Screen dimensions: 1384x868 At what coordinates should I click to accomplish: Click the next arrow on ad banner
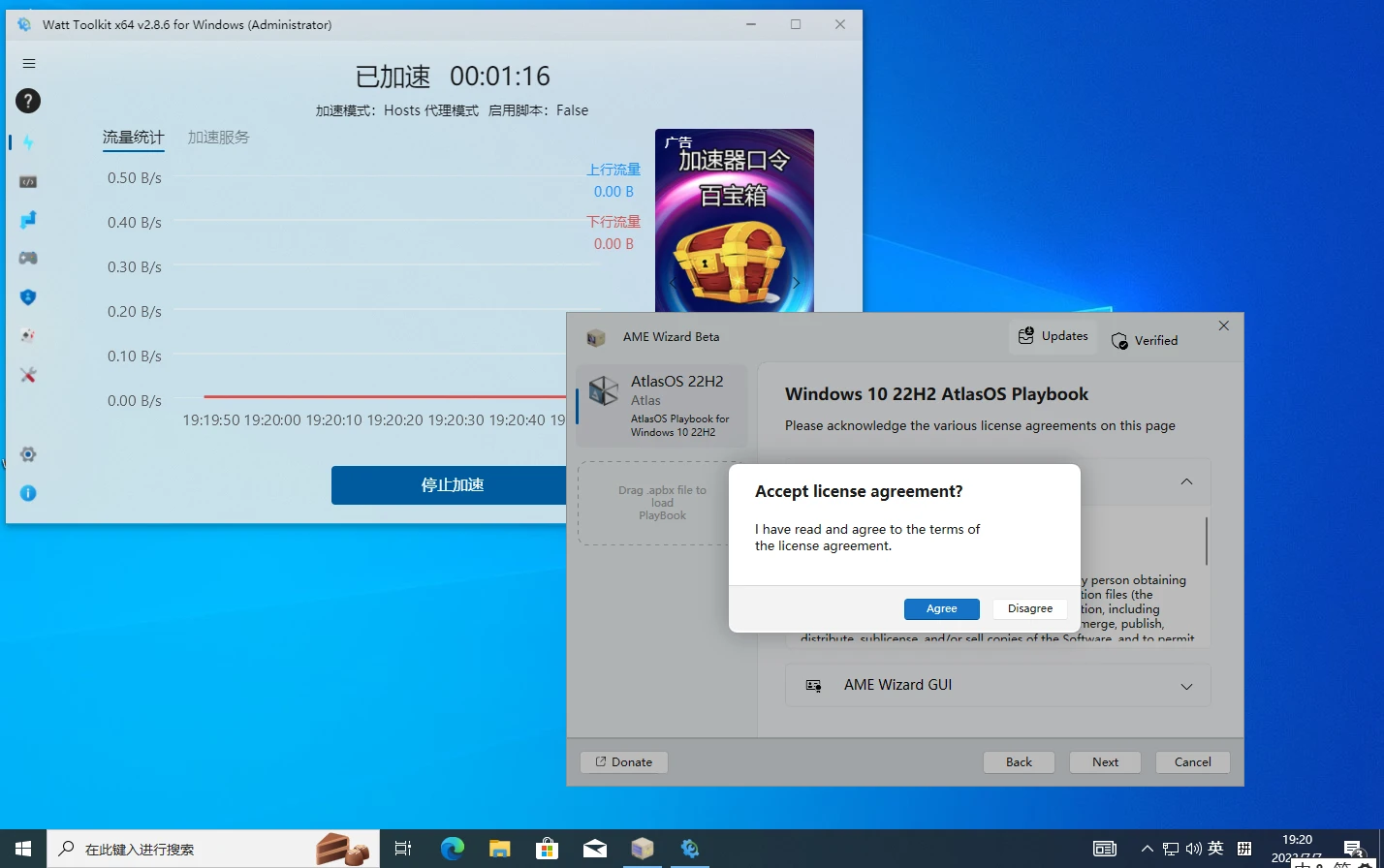[797, 283]
